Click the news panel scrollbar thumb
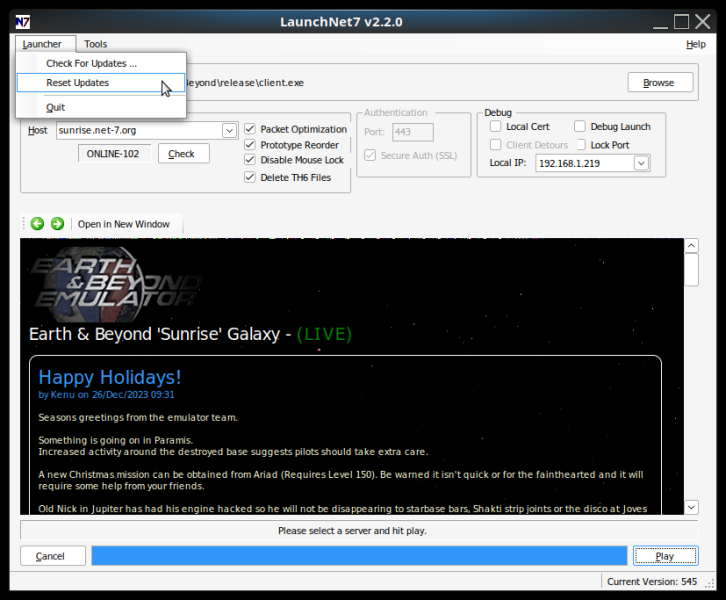This screenshot has width=726, height=600. coord(691,269)
